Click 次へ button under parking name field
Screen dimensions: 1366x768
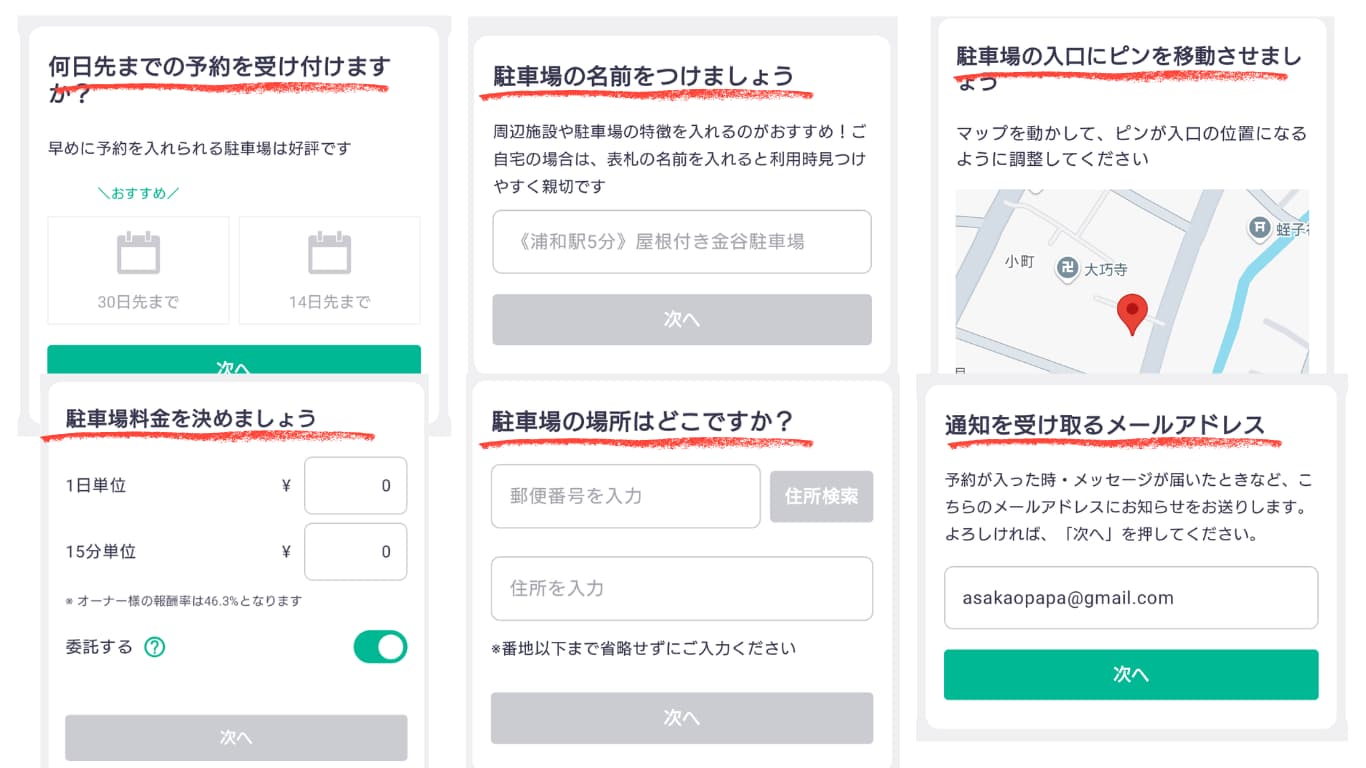point(682,320)
